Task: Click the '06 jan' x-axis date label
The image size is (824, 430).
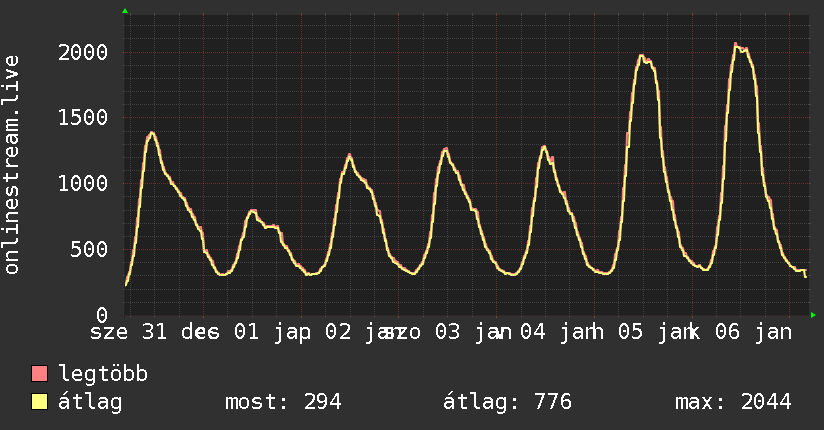Action: pos(753,332)
